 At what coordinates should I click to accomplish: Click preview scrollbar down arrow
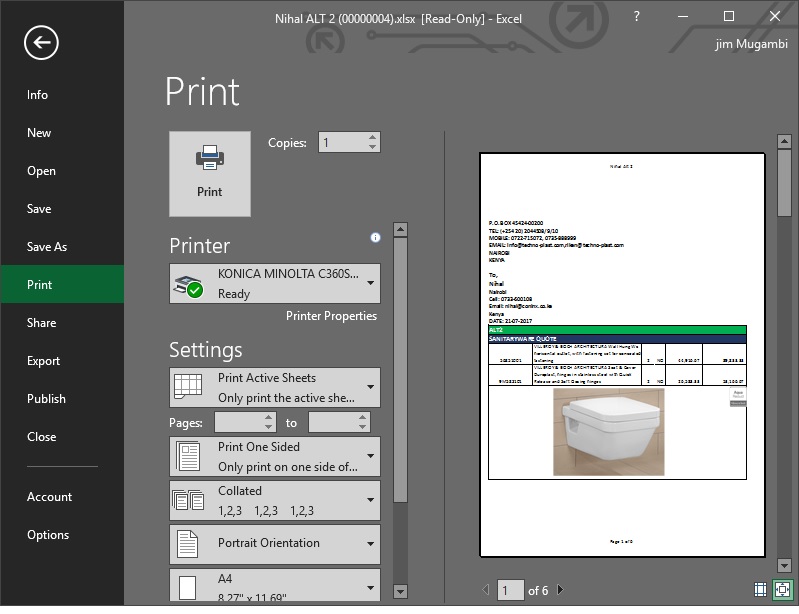point(784,565)
